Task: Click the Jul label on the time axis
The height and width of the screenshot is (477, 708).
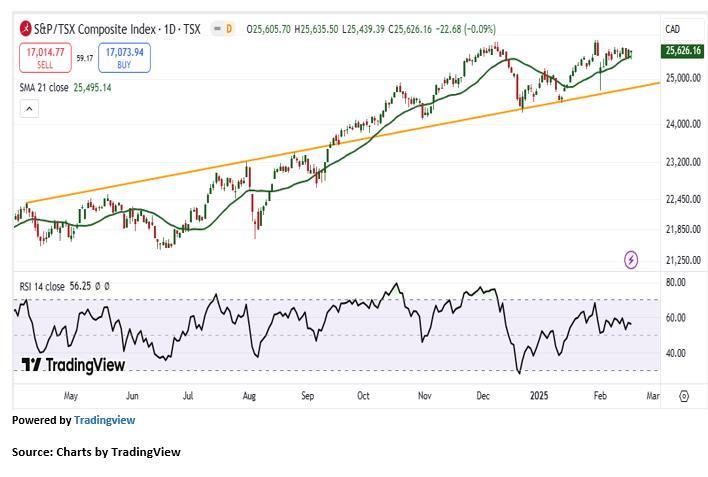Action: (x=188, y=396)
